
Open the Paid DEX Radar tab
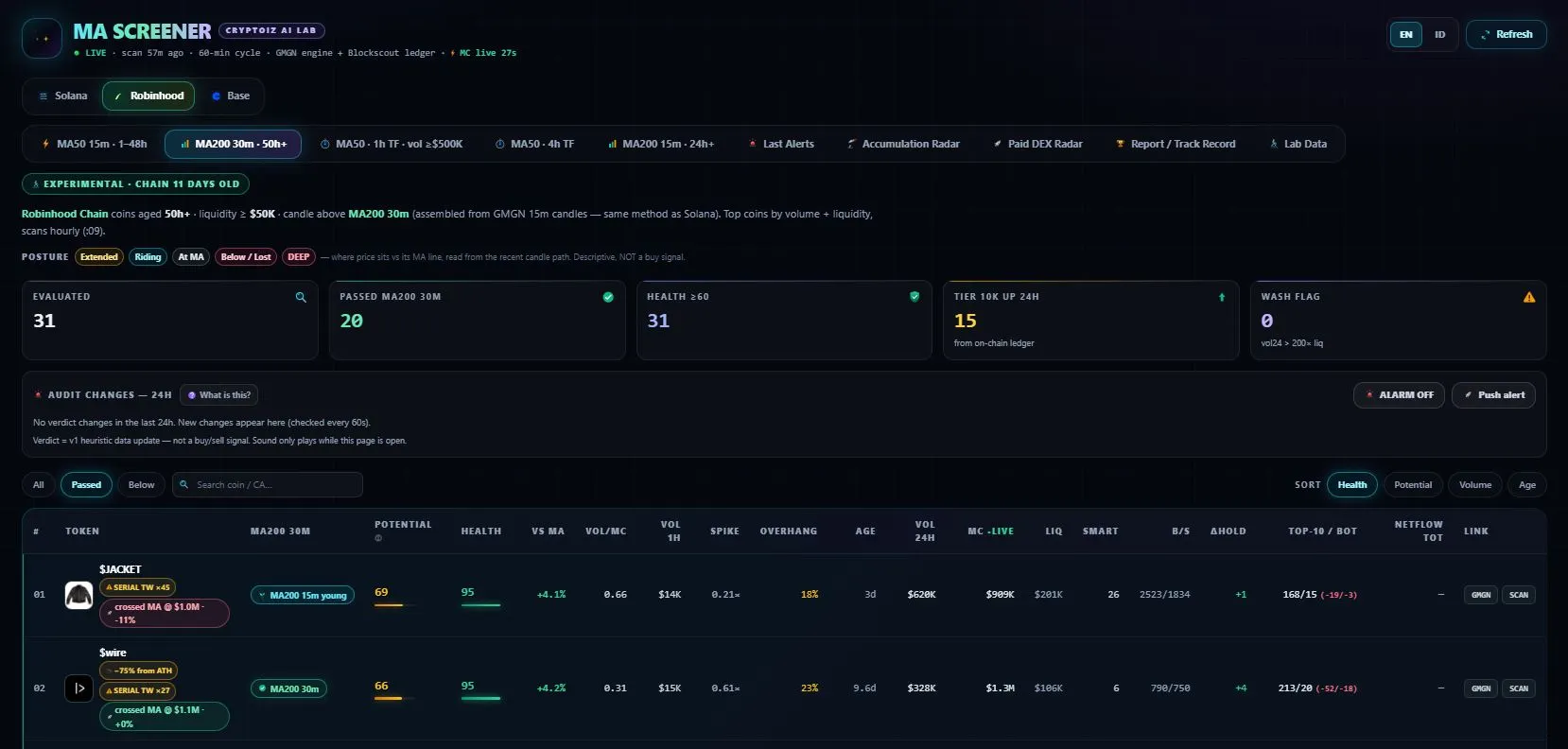[1037, 144]
